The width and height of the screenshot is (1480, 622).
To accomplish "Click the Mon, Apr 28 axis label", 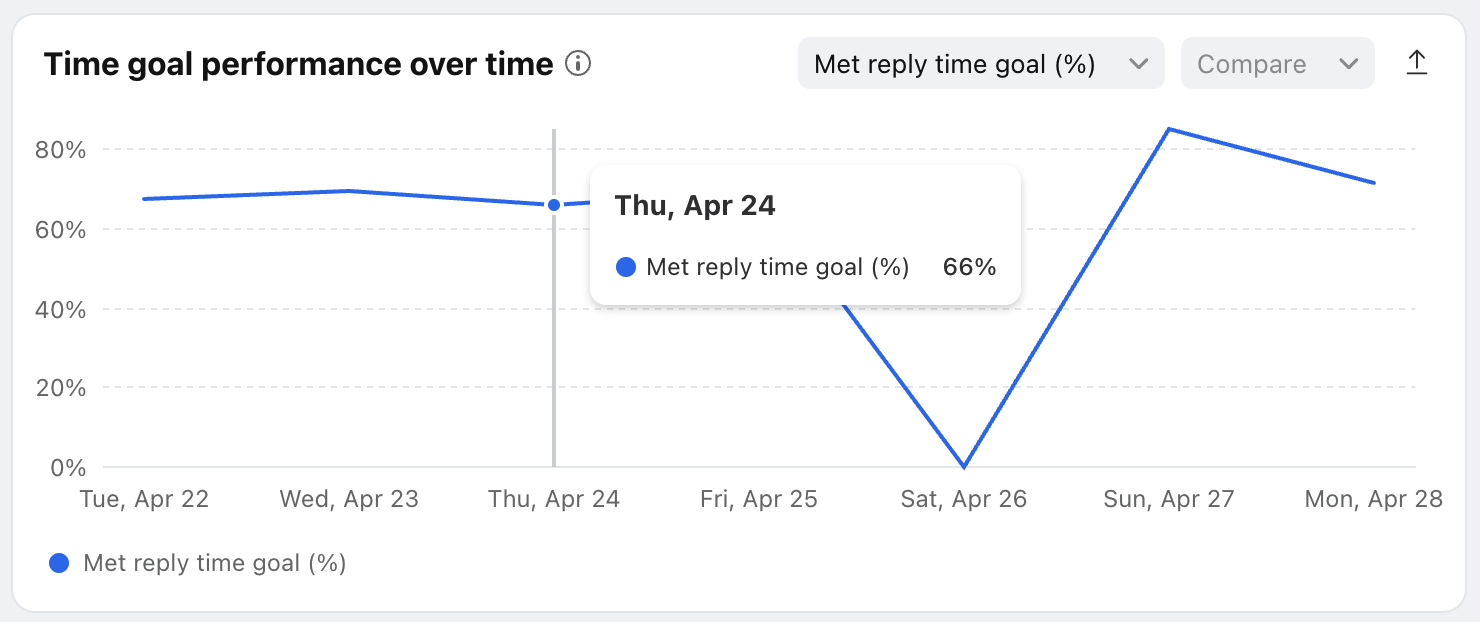I will click(1374, 499).
